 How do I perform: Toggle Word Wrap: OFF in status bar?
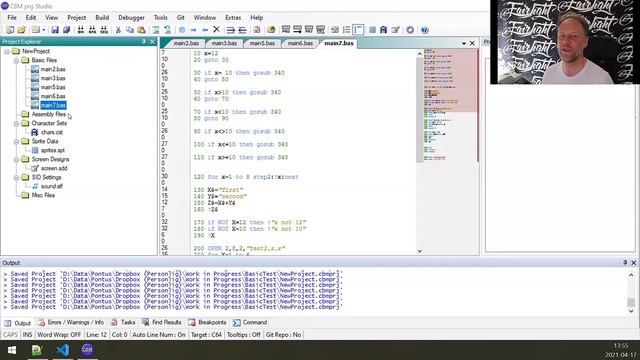tap(59, 335)
